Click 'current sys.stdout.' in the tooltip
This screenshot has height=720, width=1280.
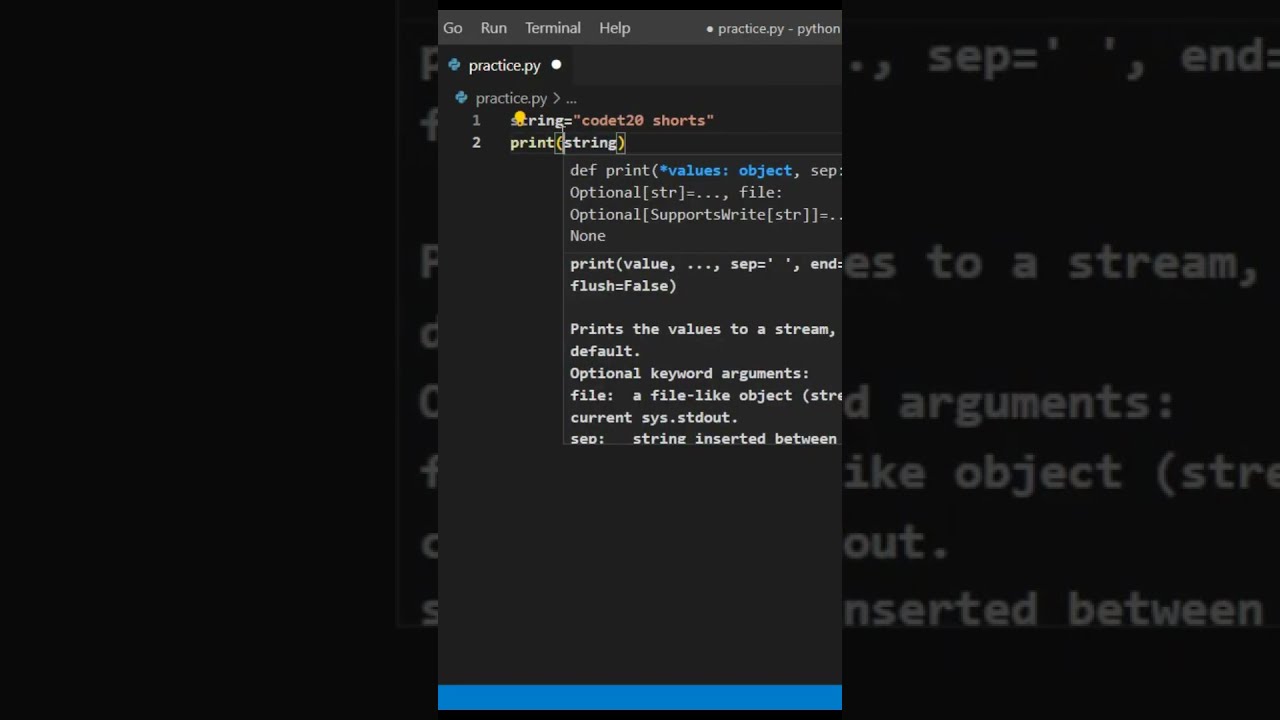click(x=654, y=417)
